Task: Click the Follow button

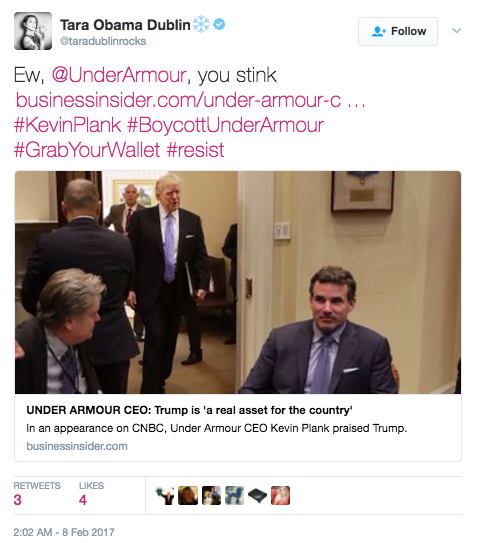Action: click(398, 32)
